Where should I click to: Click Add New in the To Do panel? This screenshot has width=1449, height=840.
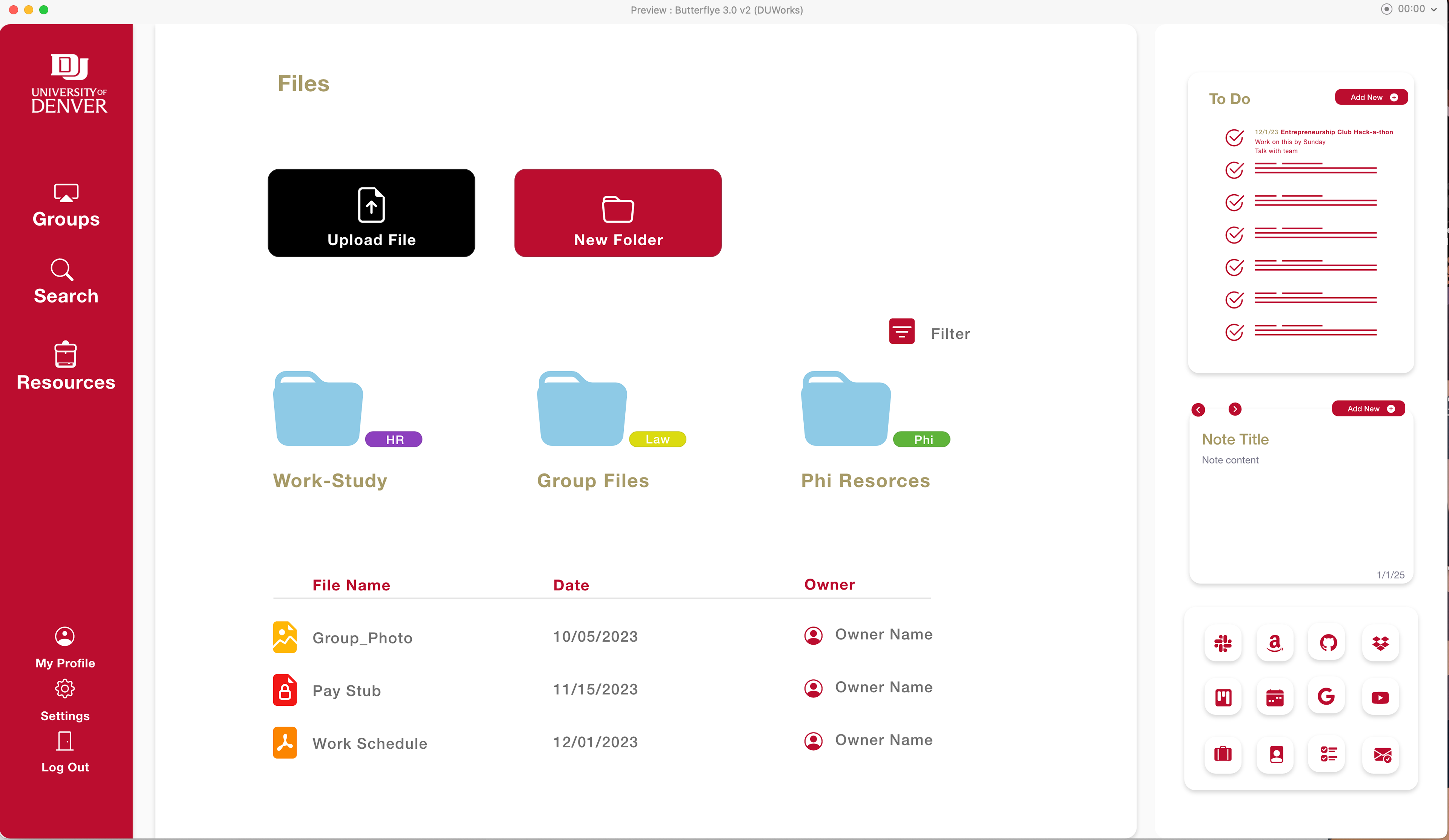1371,97
